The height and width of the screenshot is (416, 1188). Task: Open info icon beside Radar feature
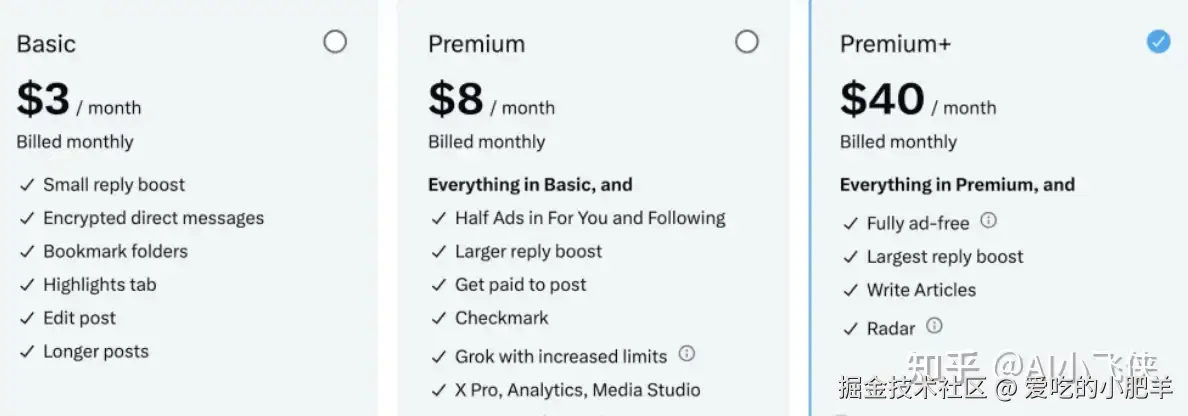(x=934, y=326)
